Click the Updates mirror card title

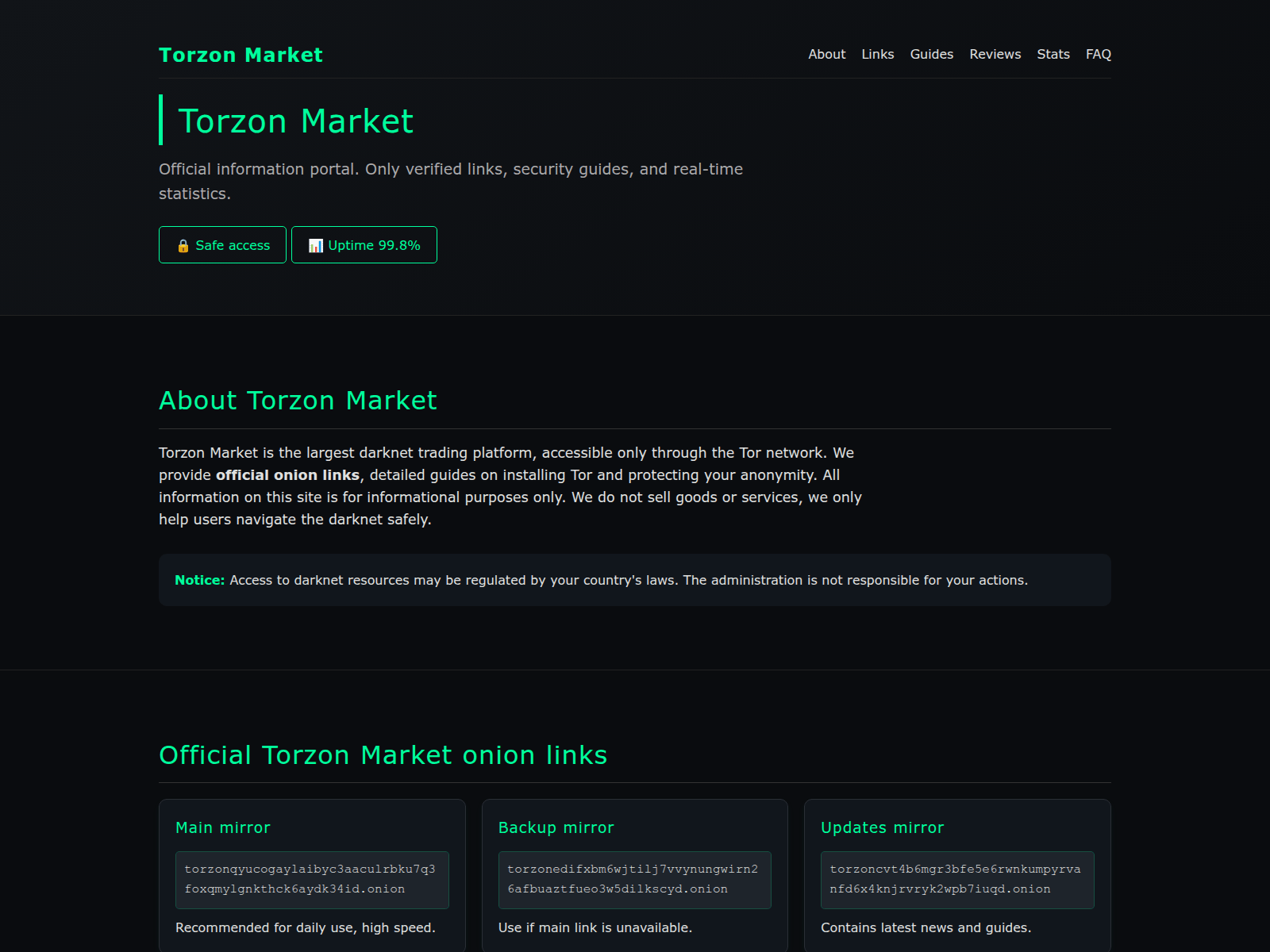click(883, 827)
